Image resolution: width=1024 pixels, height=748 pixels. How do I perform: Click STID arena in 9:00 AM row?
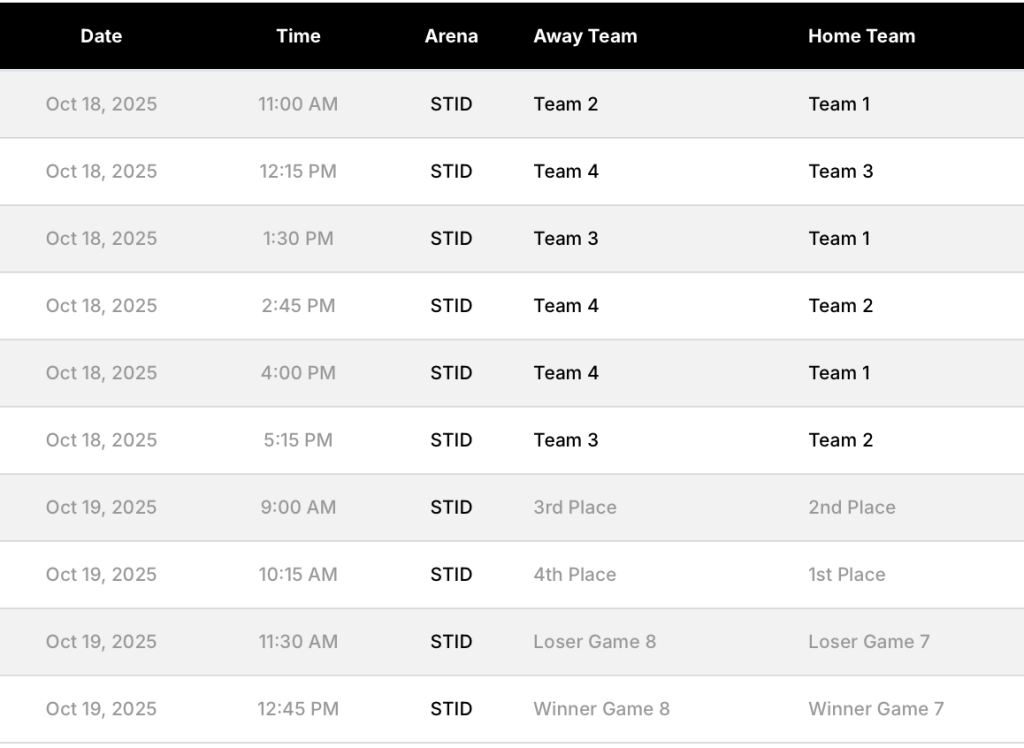[451, 507]
